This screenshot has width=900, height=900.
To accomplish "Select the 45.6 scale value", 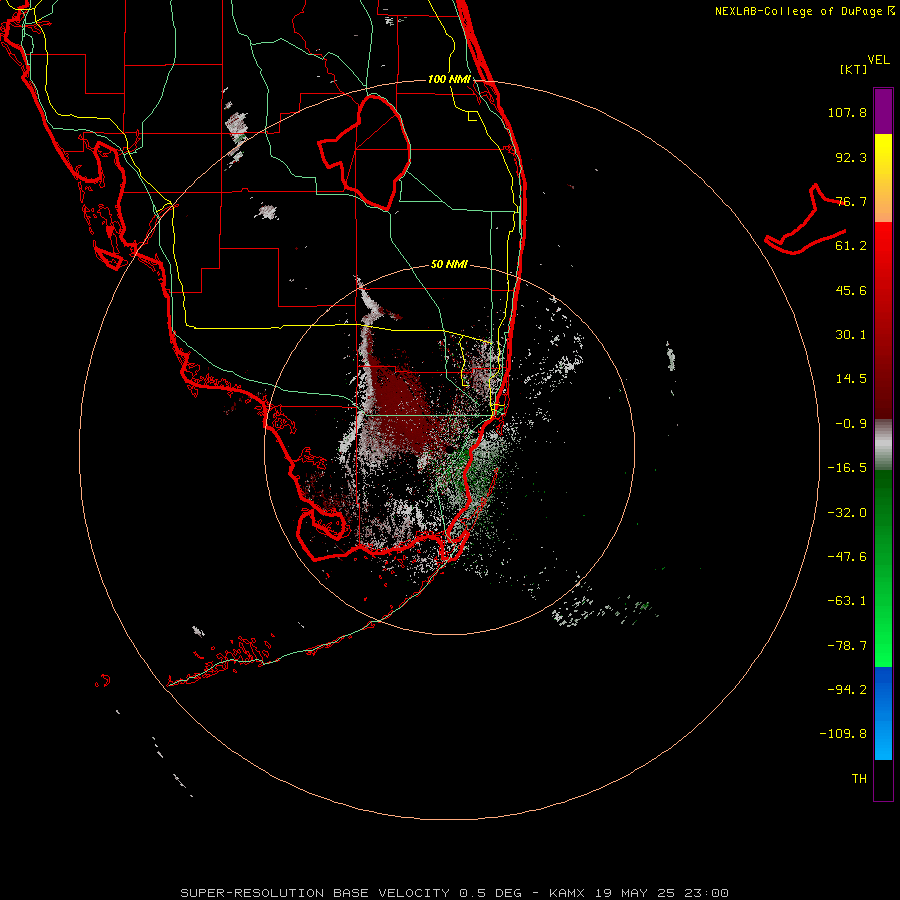I will [x=851, y=290].
